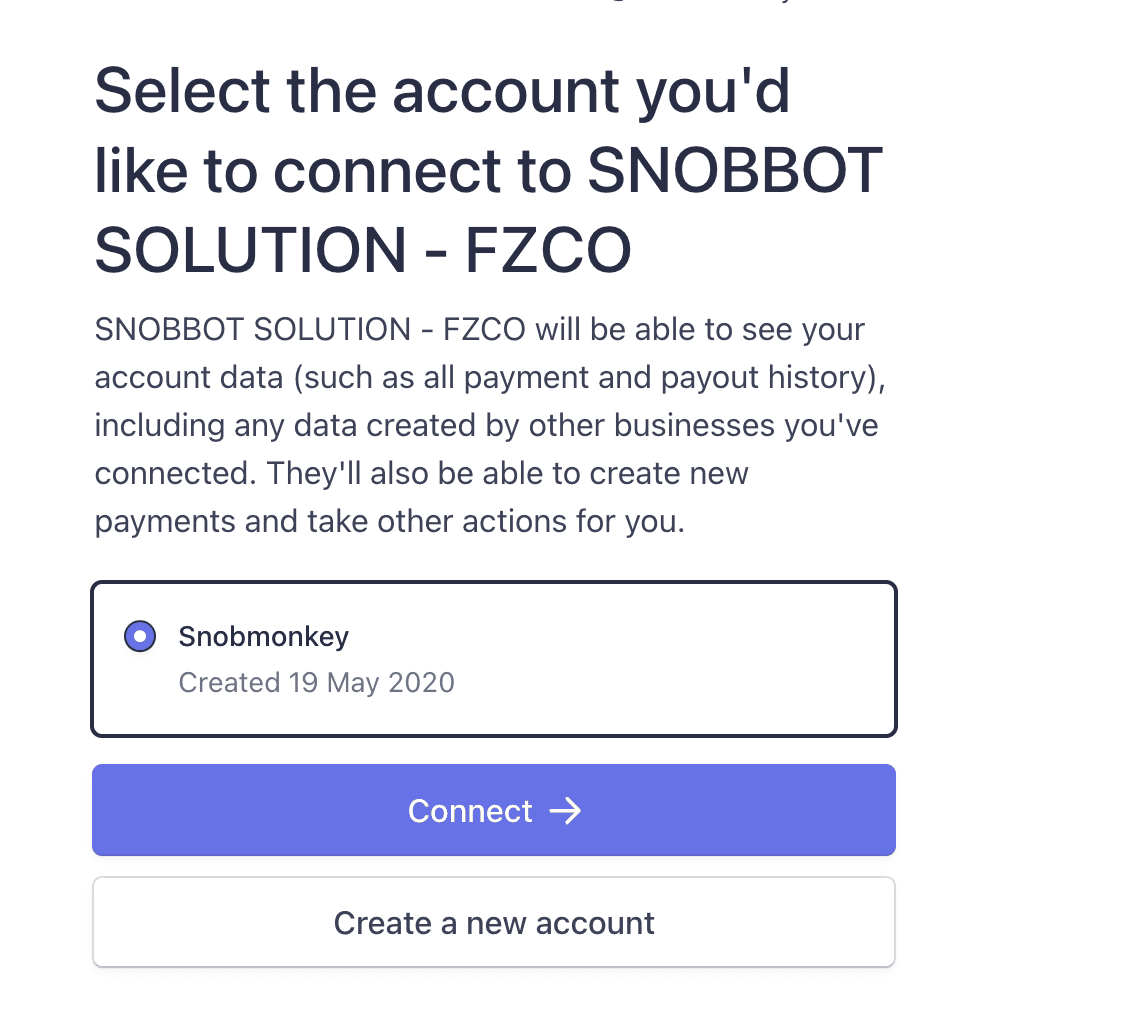The height and width of the screenshot is (1016, 1124).
Task: Click the SNOBBOT word in the heading
Action: pyautogui.click(x=735, y=171)
